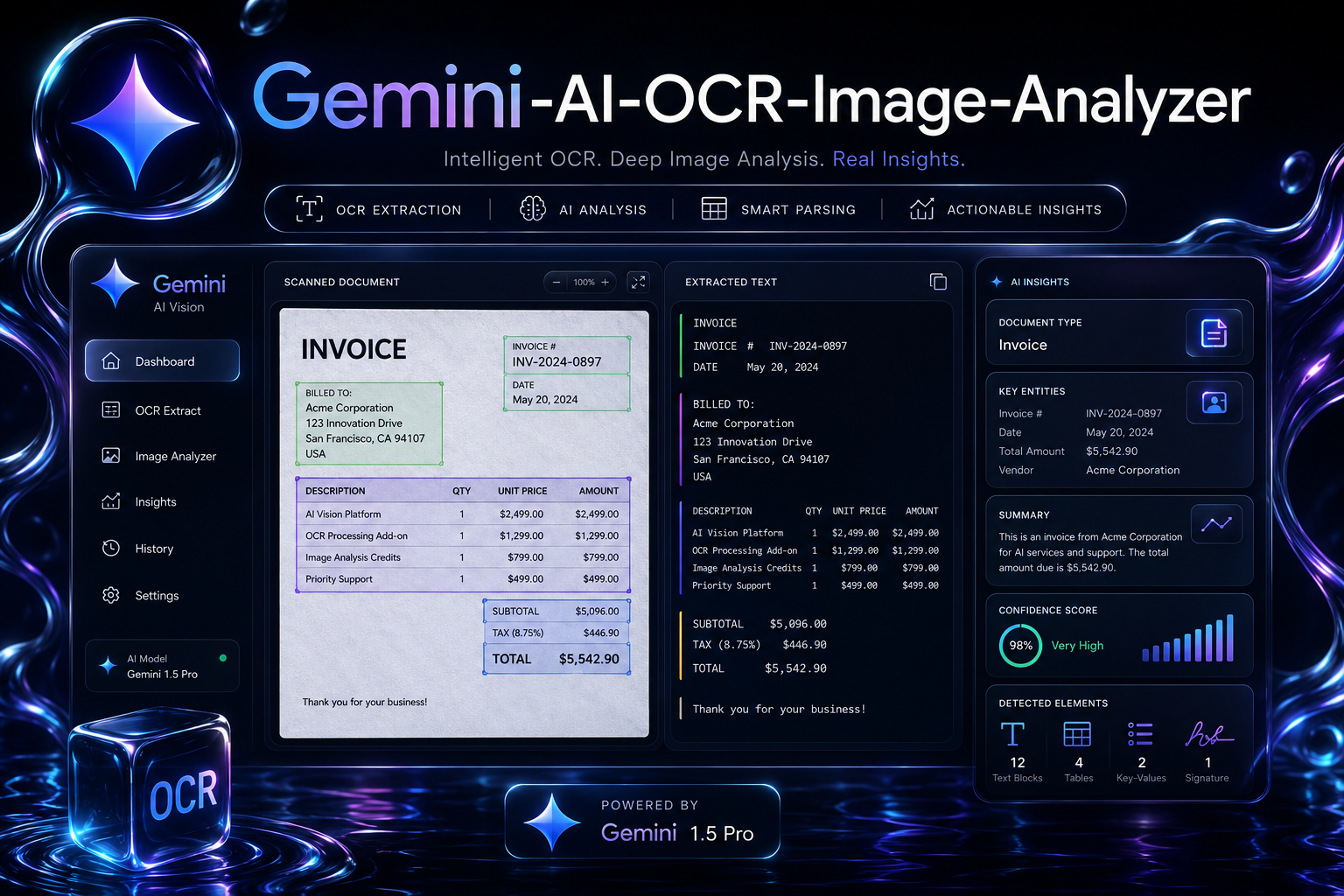Click the OCR Extract list icon
Screen dimensions: 1344x896
(111, 409)
